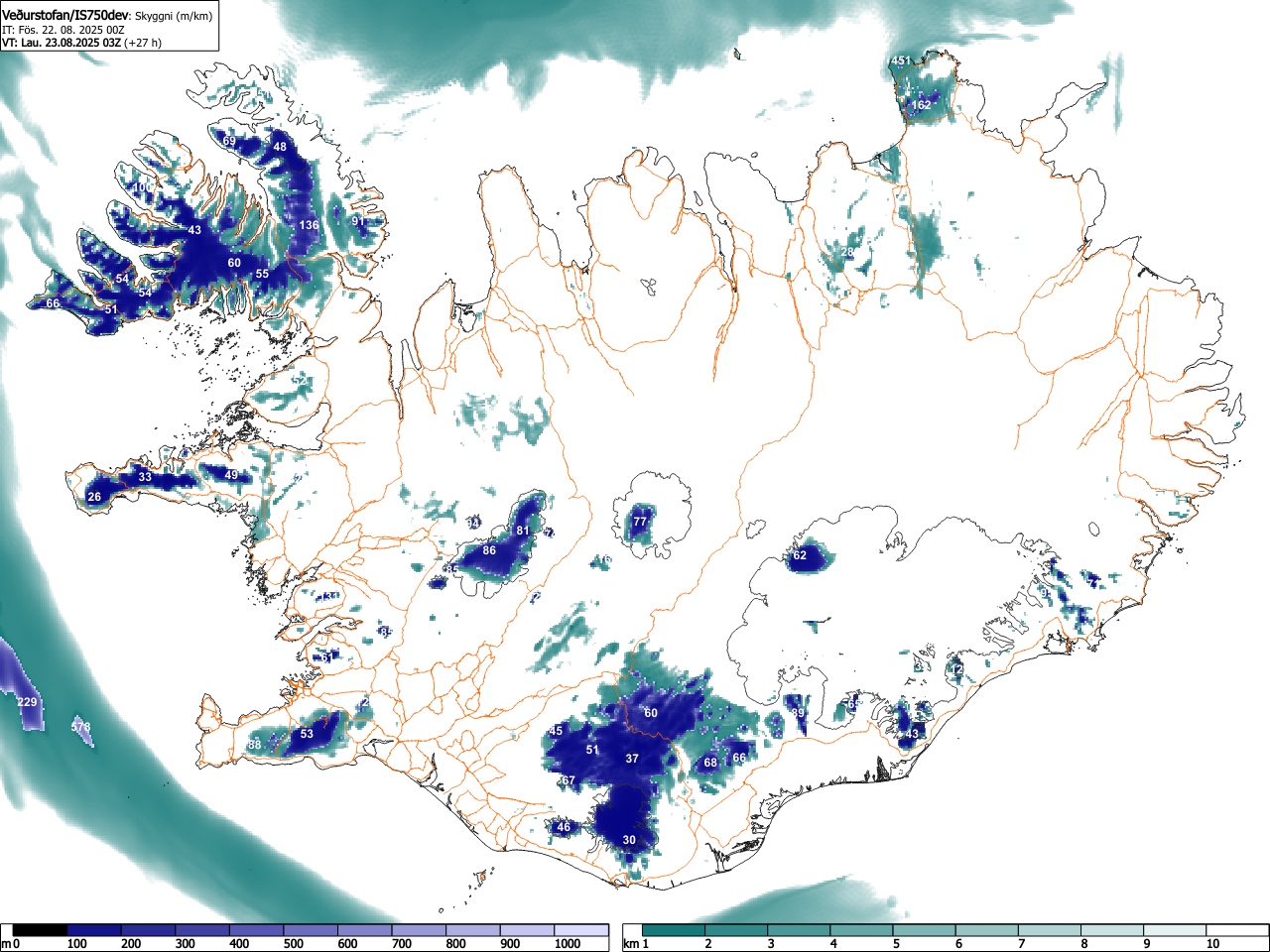Click the palest lavender swatch ending metres legend
Image resolution: width=1270 pixels, height=952 pixels.
(581, 930)
